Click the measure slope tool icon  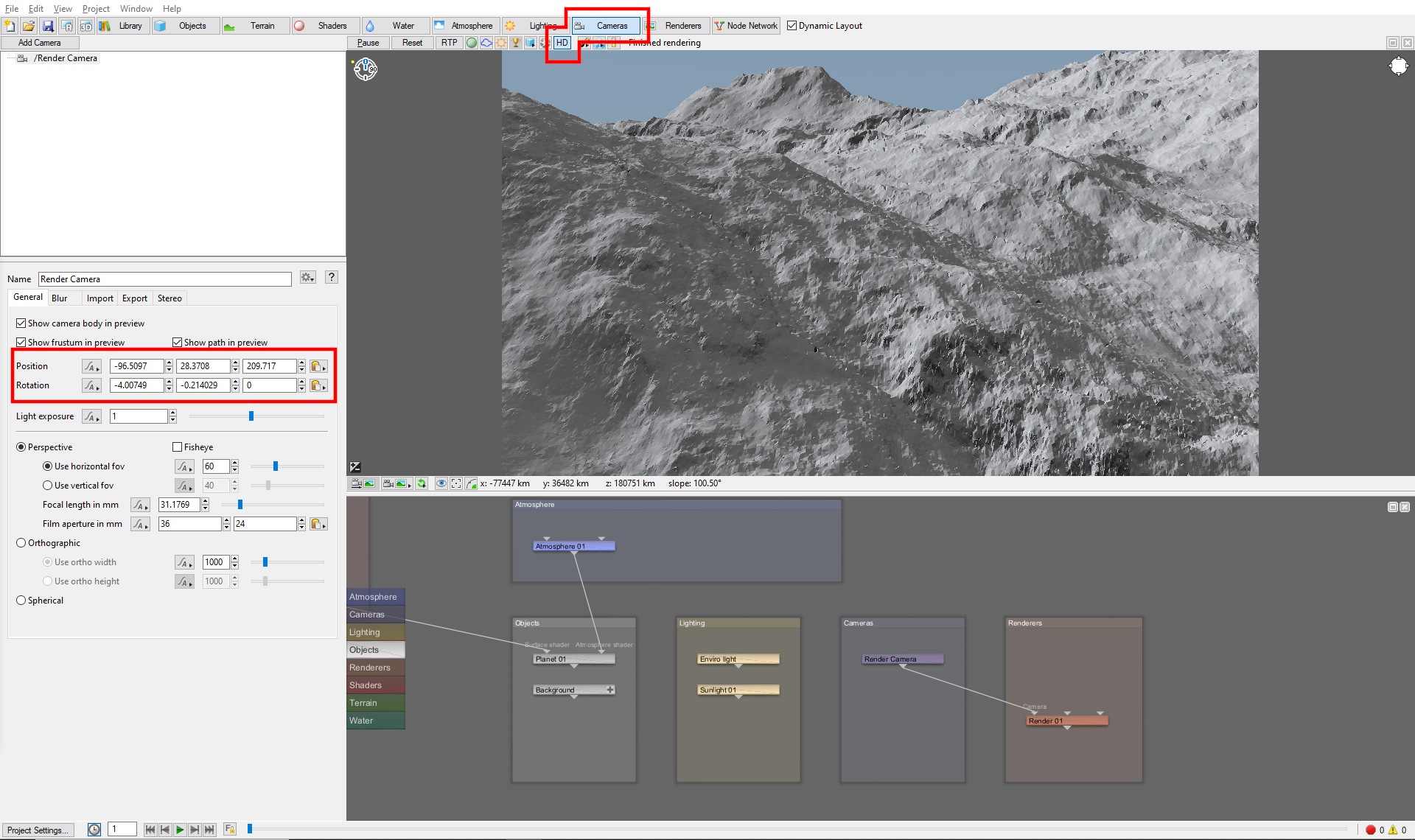tap(472, 483)
